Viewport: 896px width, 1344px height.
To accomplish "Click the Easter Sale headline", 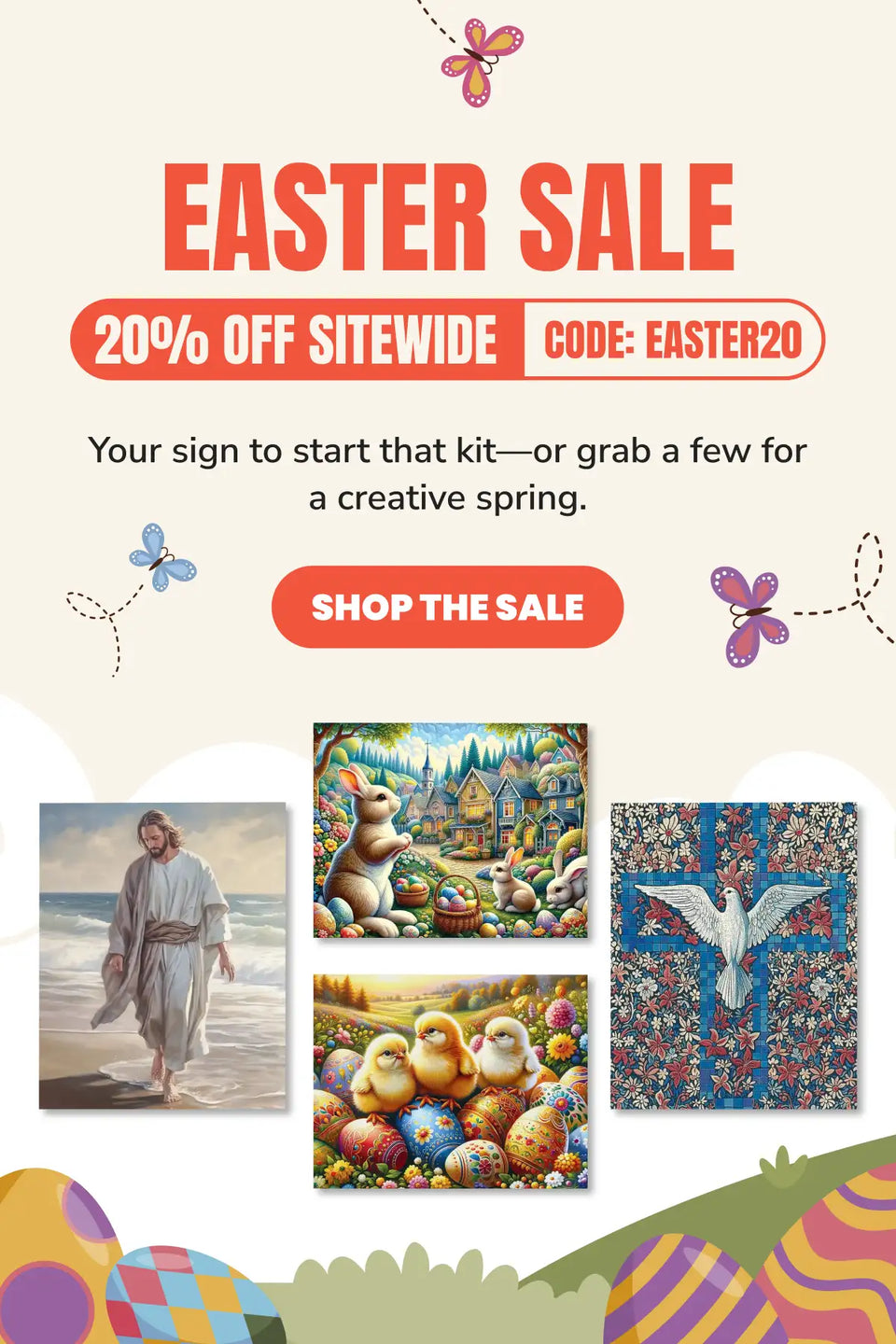I will click(x=449, y=217).
